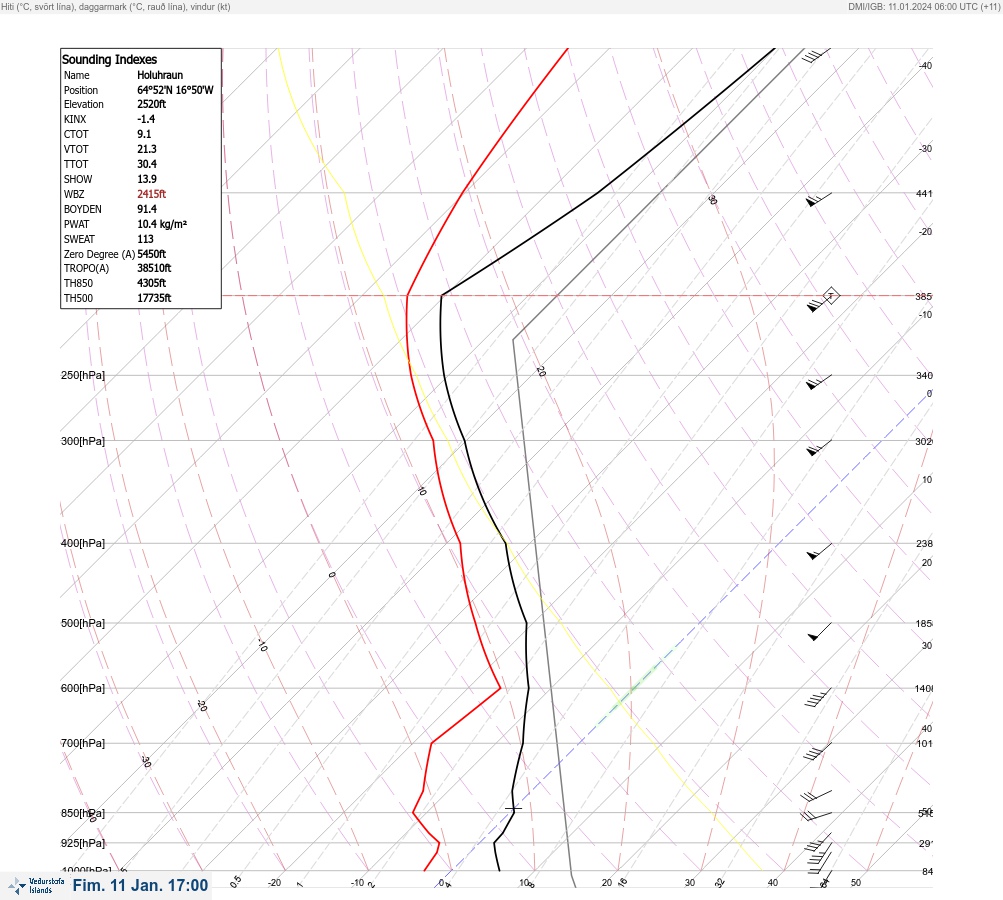Click the wind barb on the 441 line
Viewport: 1003px width, 900px height.
pyautogui.click(x=818, y=200)
